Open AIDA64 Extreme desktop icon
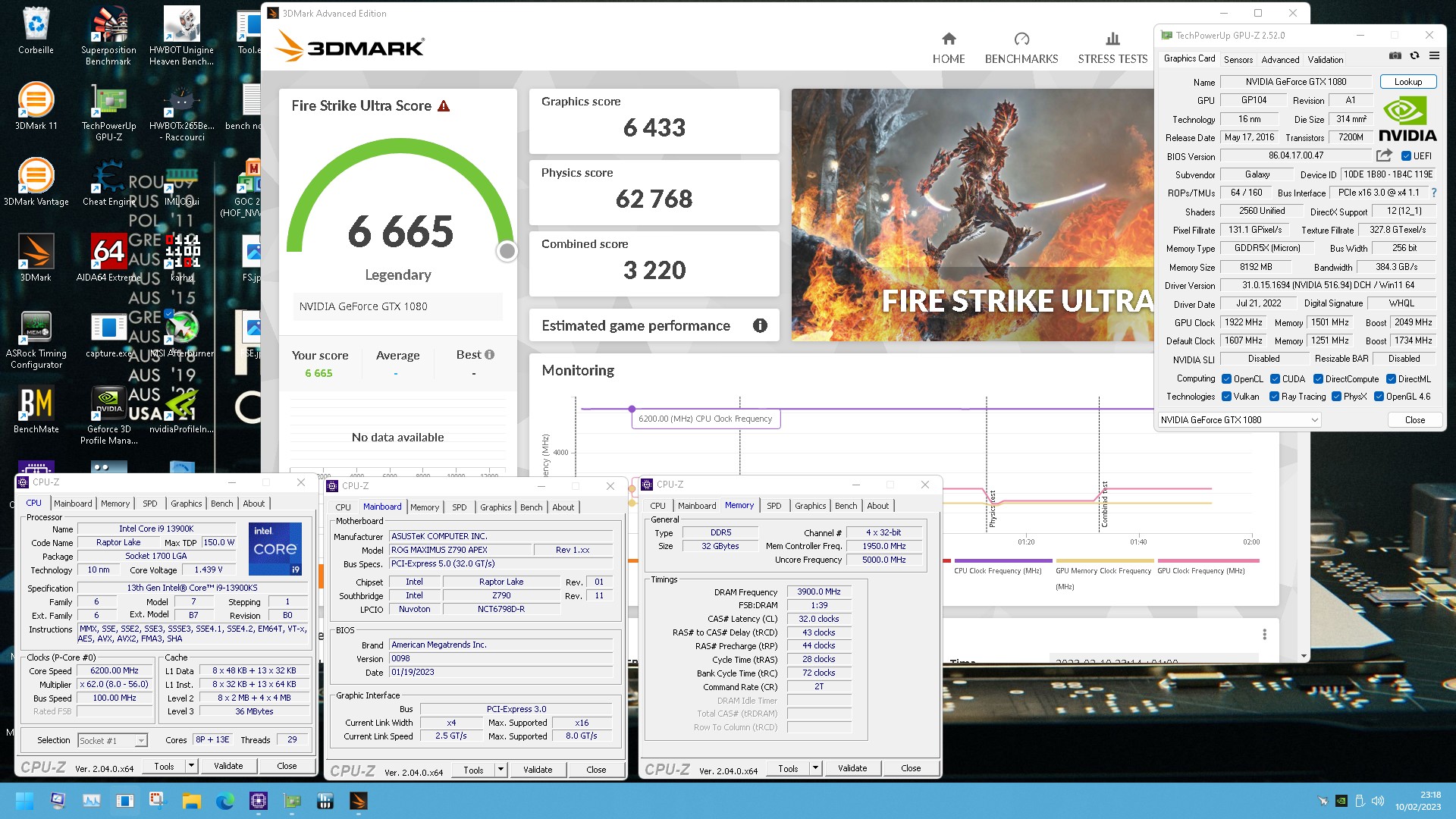This screenshot has width=1456, height=819. pos(108,258)
